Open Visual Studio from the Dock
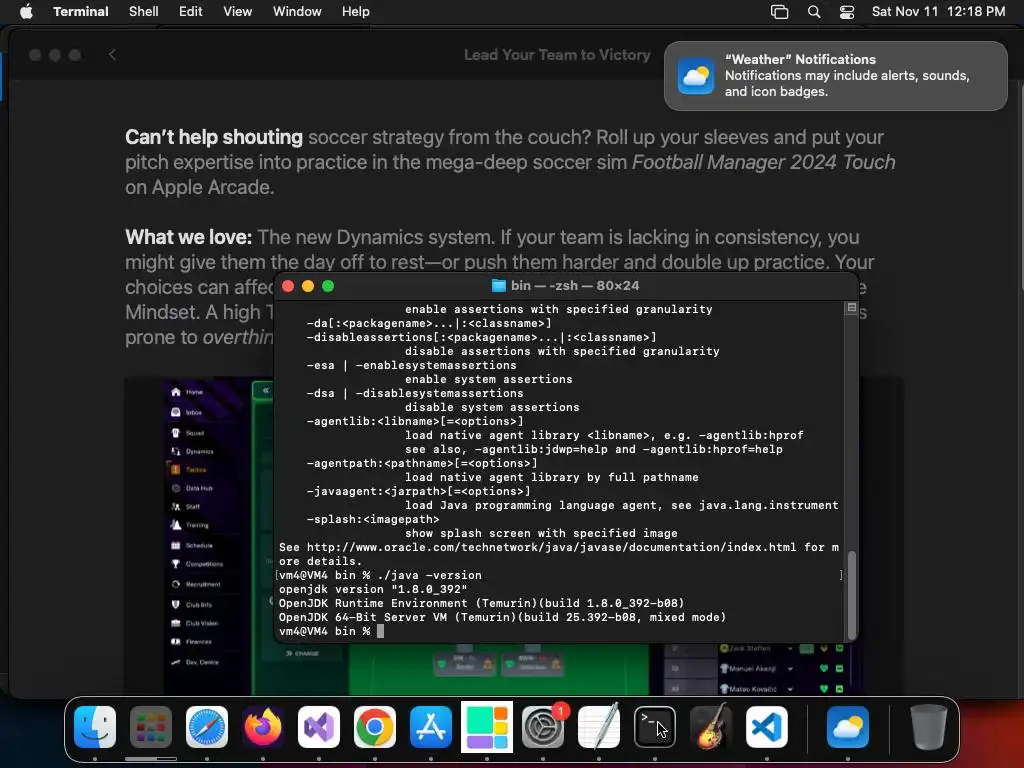 (319, 727)
